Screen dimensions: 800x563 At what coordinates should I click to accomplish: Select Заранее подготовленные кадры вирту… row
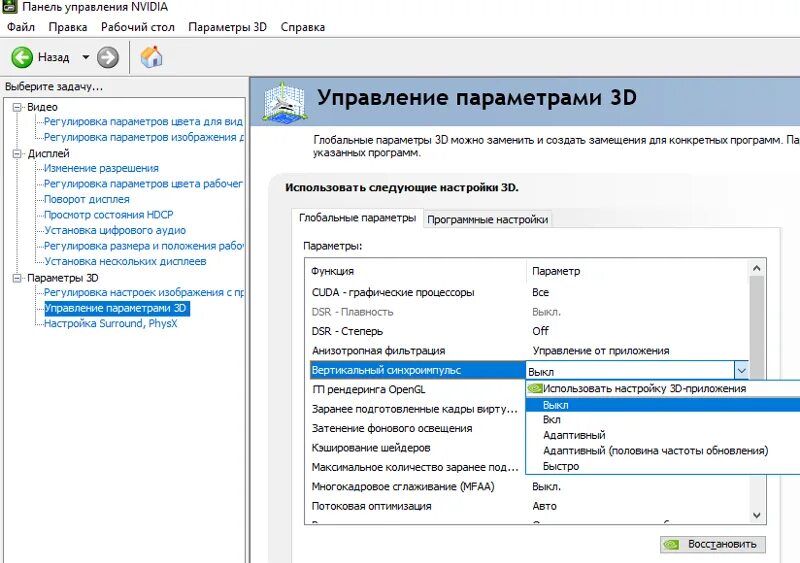pyautogui.click(x=416, y=409)
